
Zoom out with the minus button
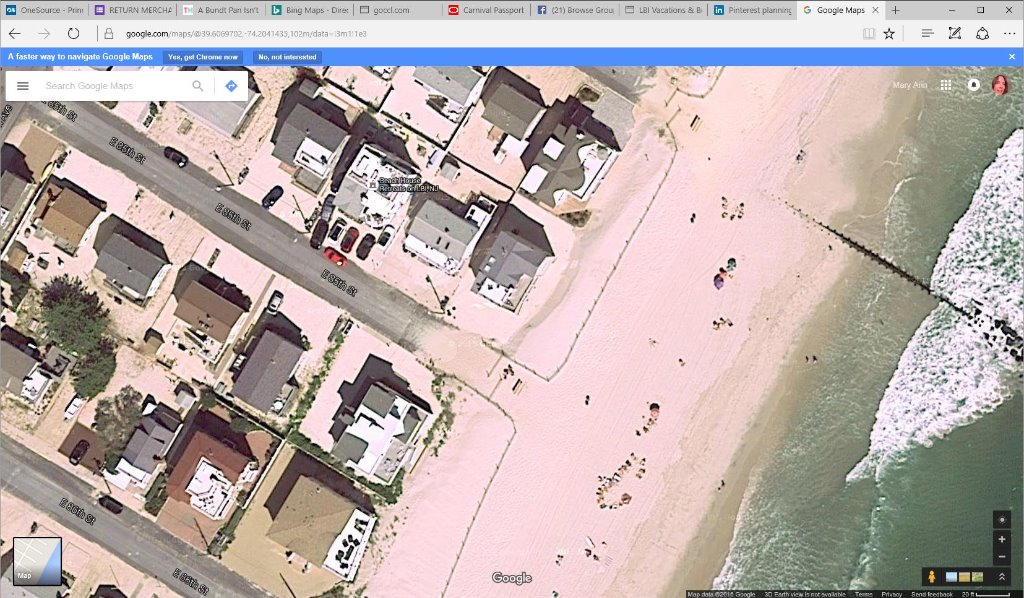pyautogui.click(x=1002, y=557)
